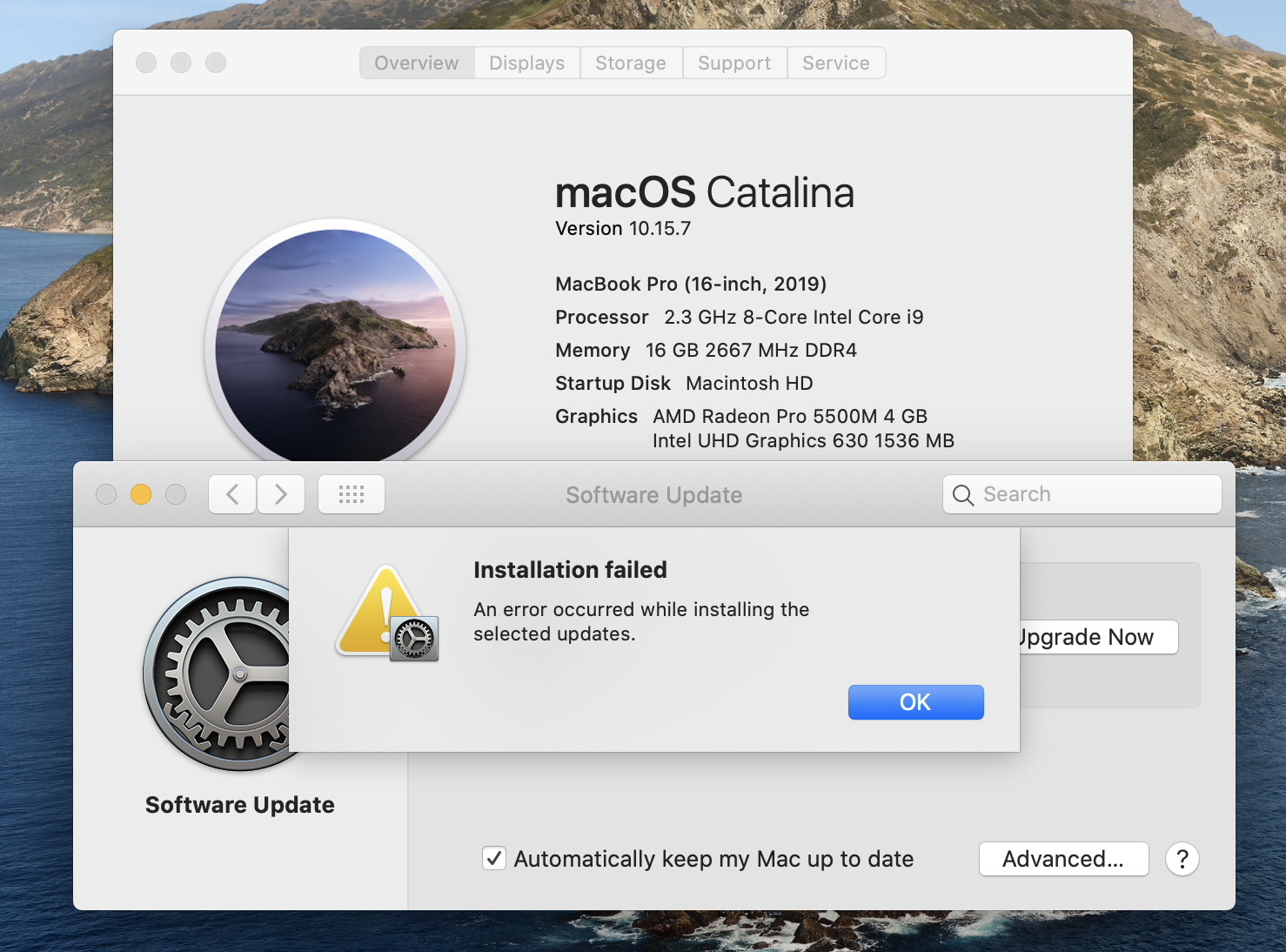This screenshot has height=952, width=1286.
Task: Open the help question mark button
Action: coord(1182,859)
